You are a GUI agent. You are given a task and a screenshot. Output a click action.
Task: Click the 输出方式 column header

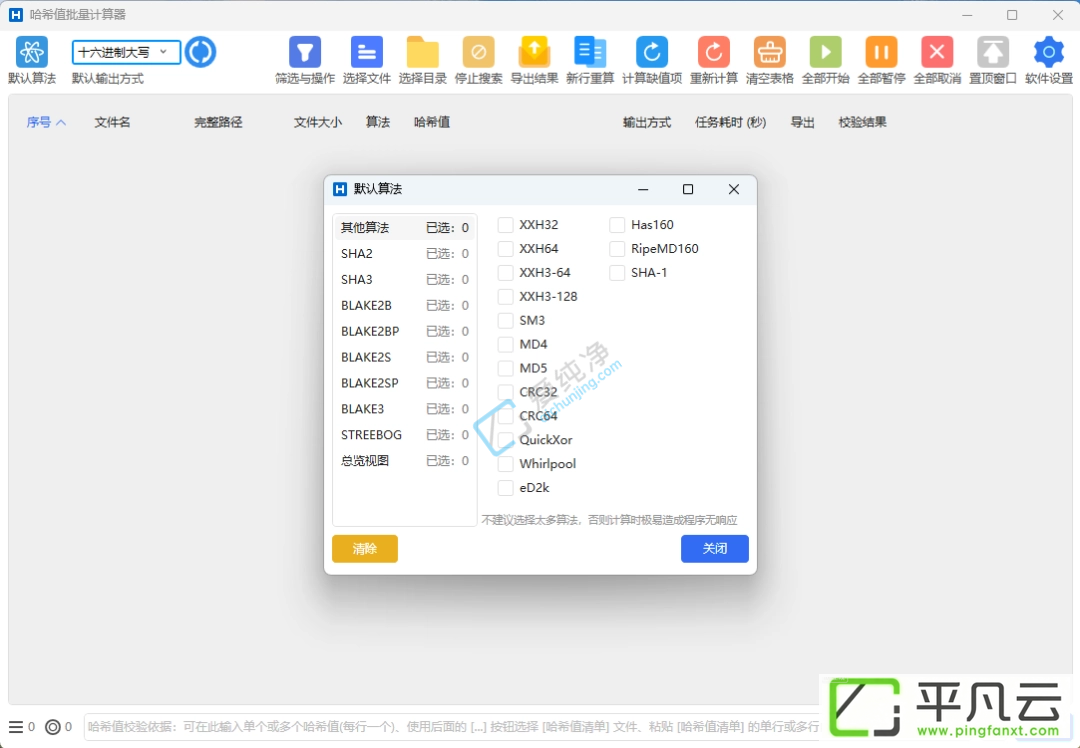pos(647,123)
